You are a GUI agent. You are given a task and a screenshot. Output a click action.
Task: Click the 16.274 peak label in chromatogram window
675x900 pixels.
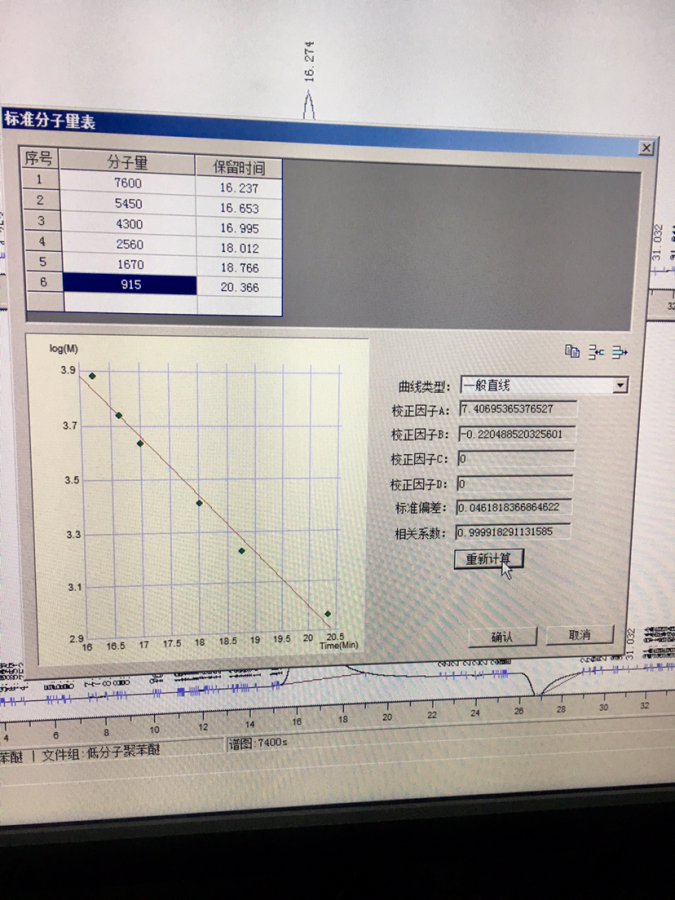pos(309,61)
